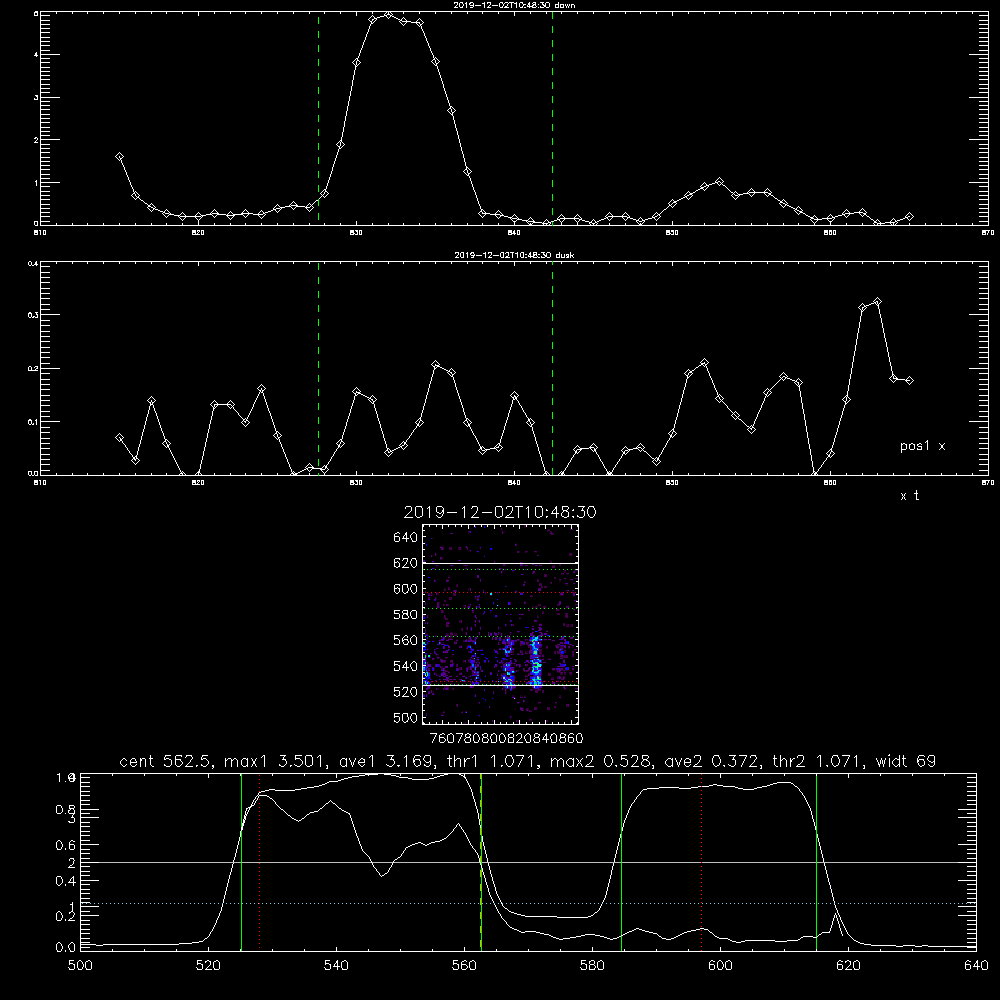This screenshot has width=1000, height=1000.
Task: Click the upper solid white line in heat map
Action: [x=501, y=563]
